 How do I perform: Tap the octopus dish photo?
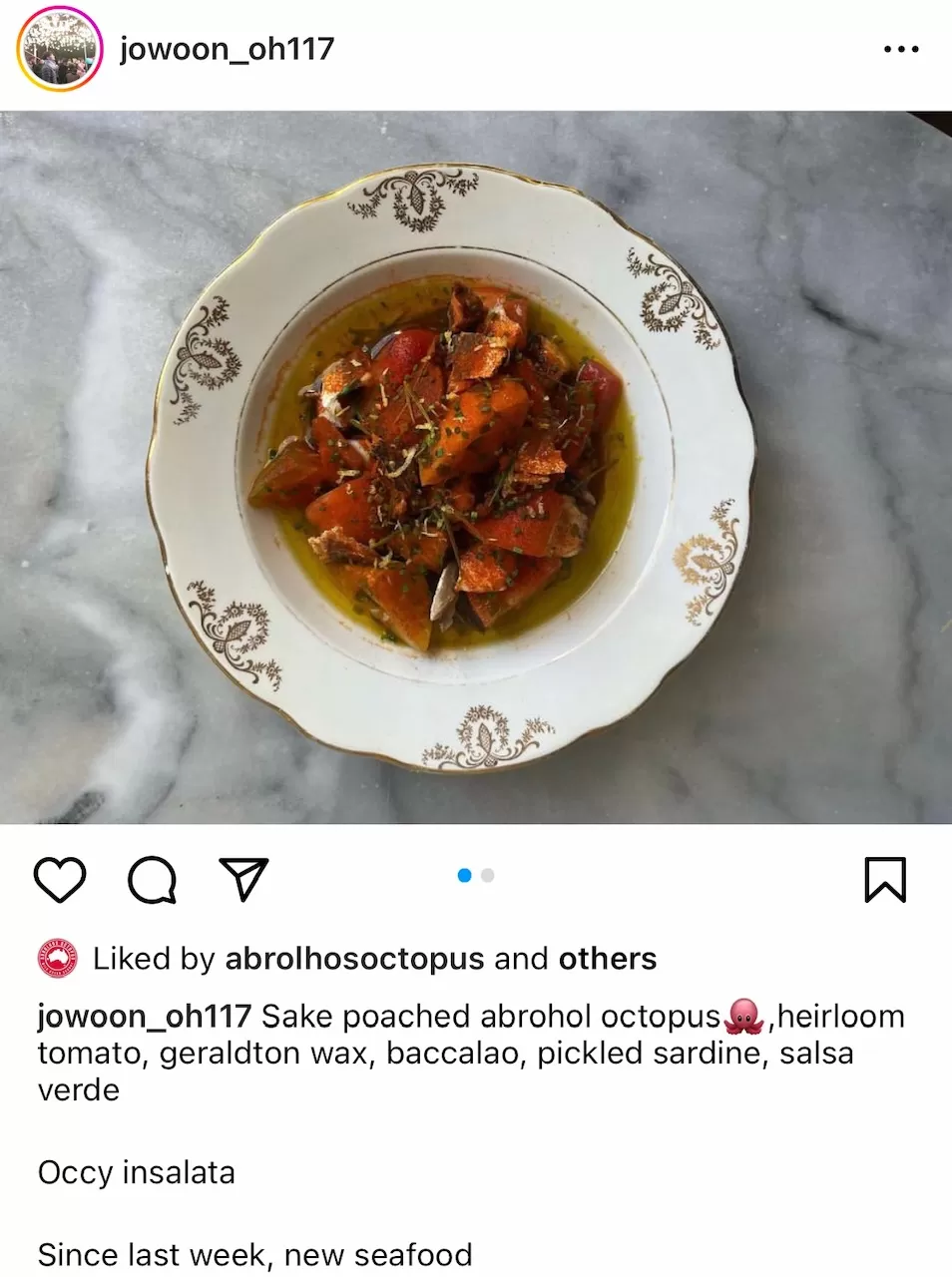coord(476,467)
